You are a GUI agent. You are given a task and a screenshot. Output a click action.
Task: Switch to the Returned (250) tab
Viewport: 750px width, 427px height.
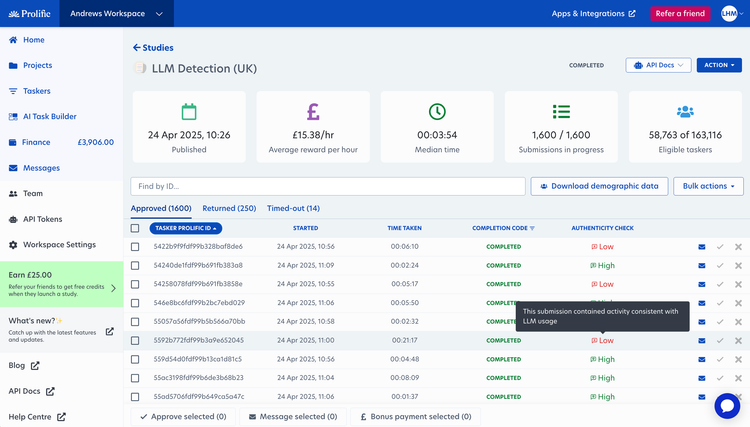tap(229, 208)
